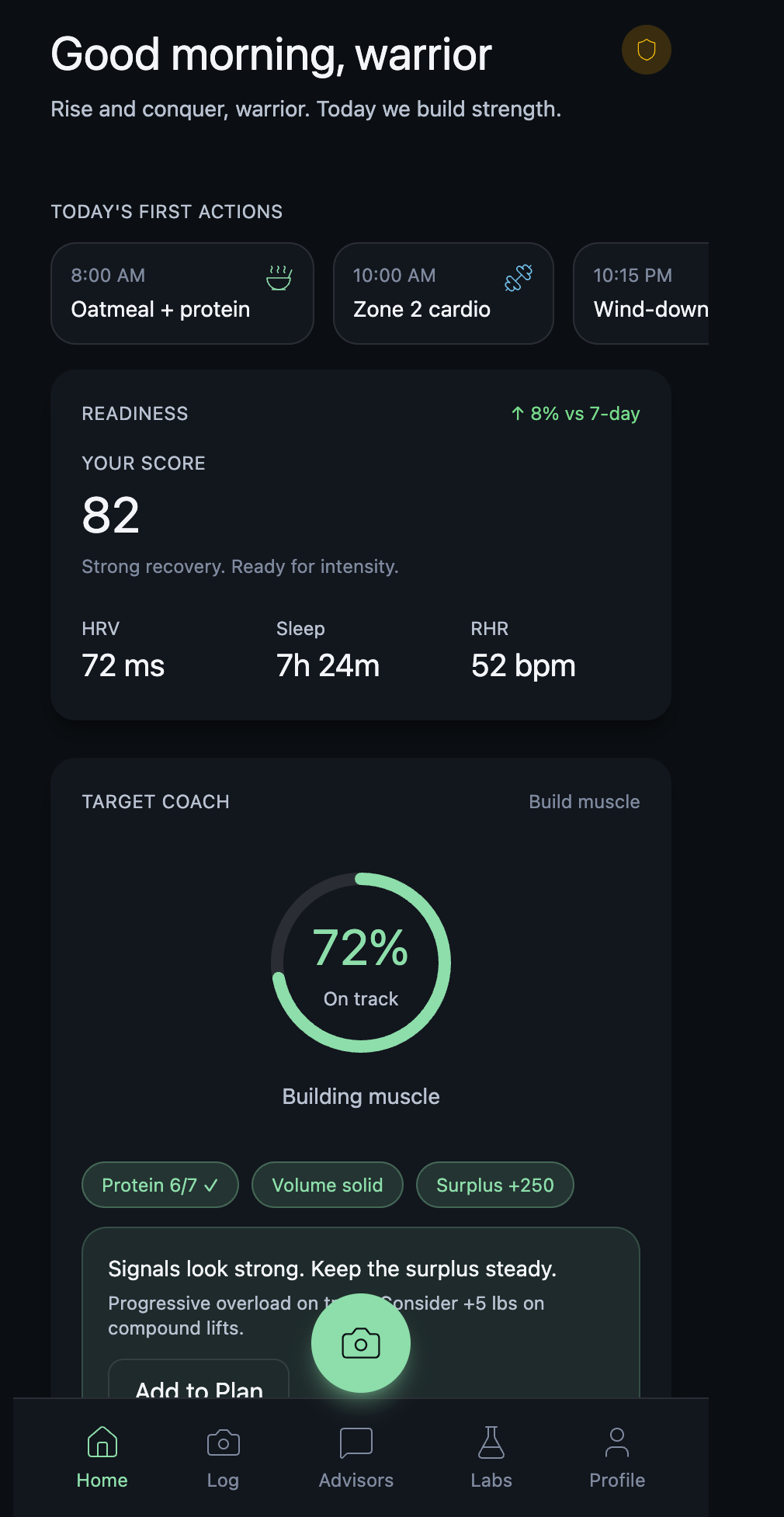Screen dimensions: 784x1517
Task: Open Labs flask icon
Action: (x=491, y=1442)
